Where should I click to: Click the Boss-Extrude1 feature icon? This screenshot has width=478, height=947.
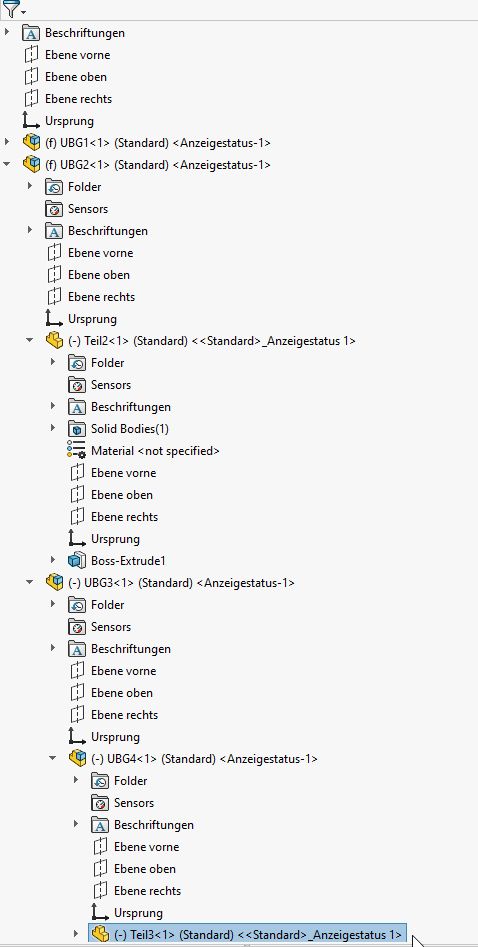tap(77, 560)
